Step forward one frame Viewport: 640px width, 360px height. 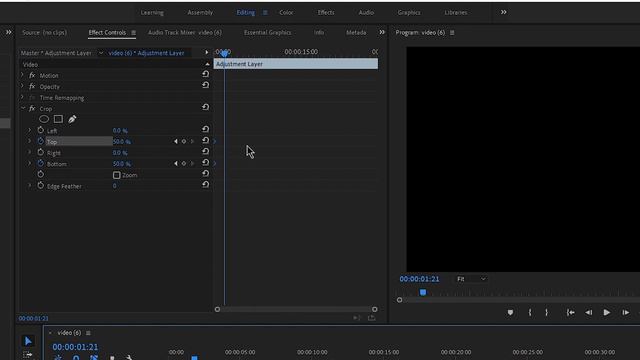pos(625,313)
